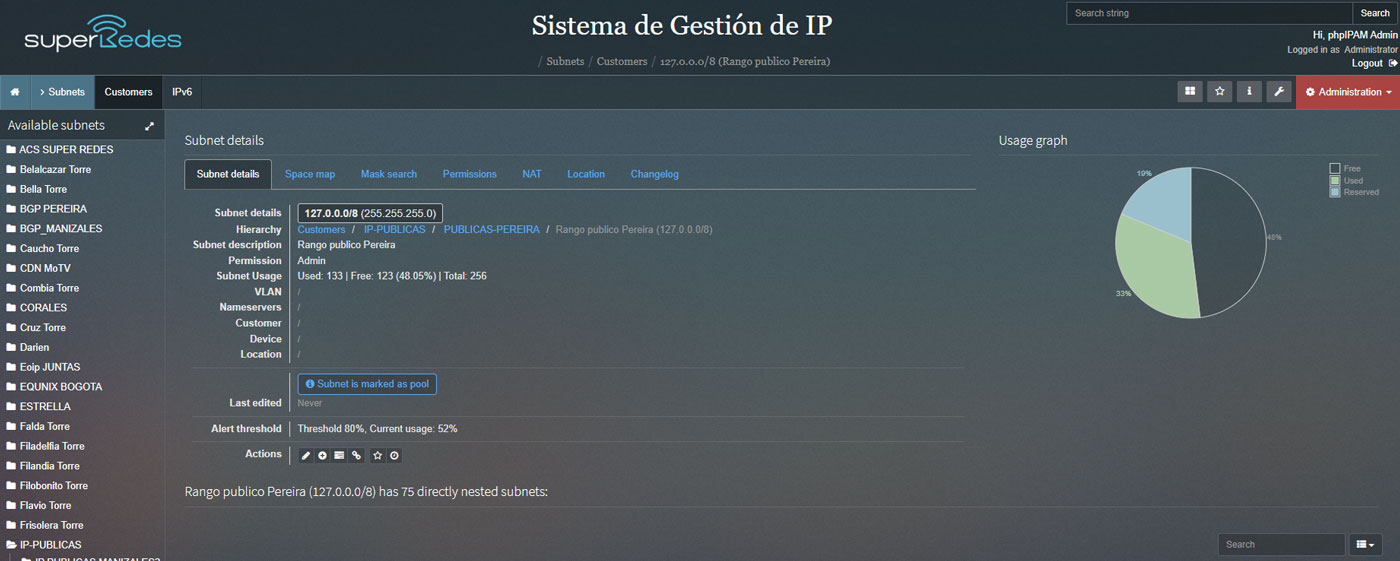This screenshot has width=1400, height=561.
Task: Open favourites star in top toolbar
Action: tap(1219, 92)
